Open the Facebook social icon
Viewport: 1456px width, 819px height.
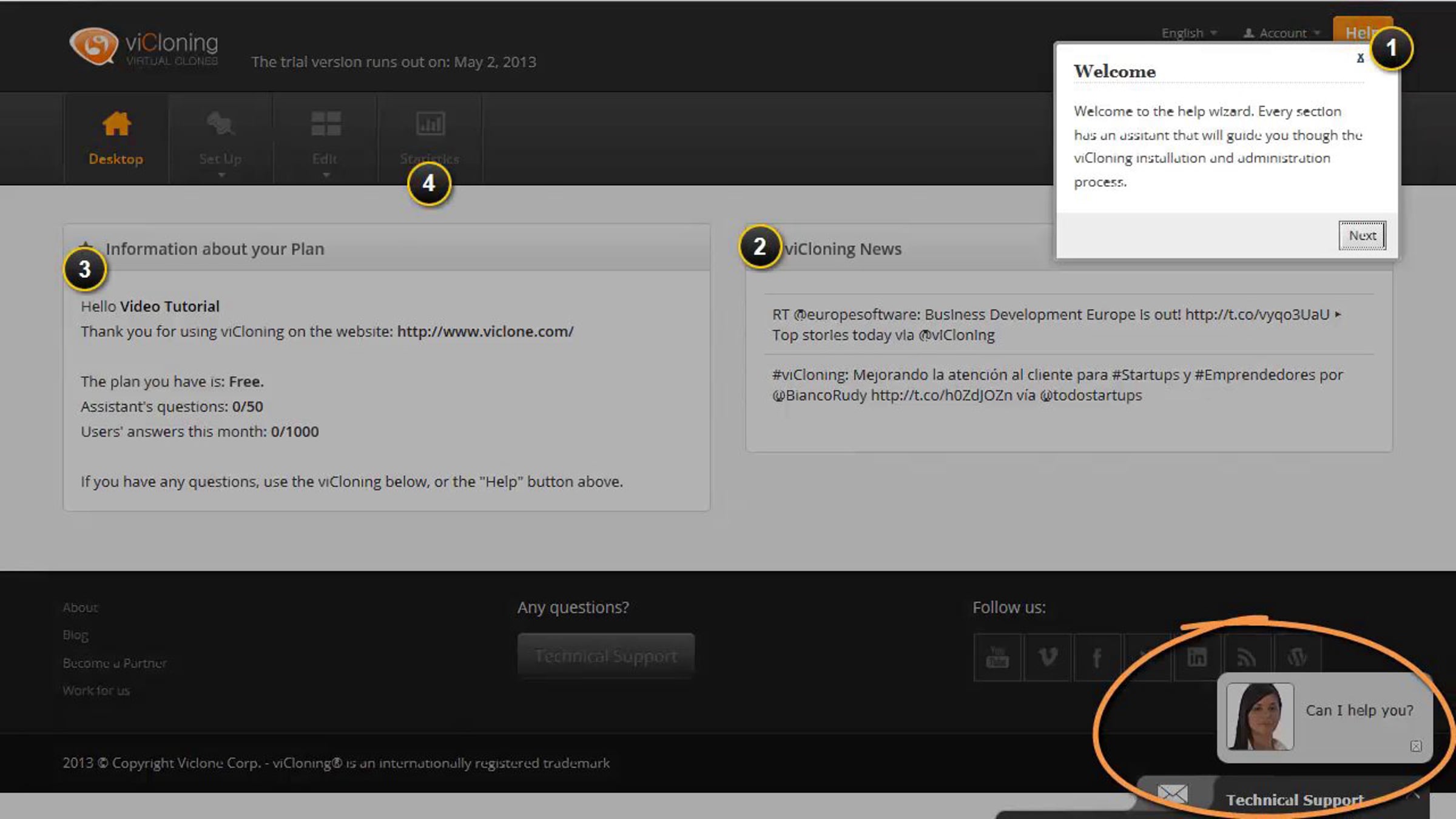pyautogui.click(x=1097, y=657)
